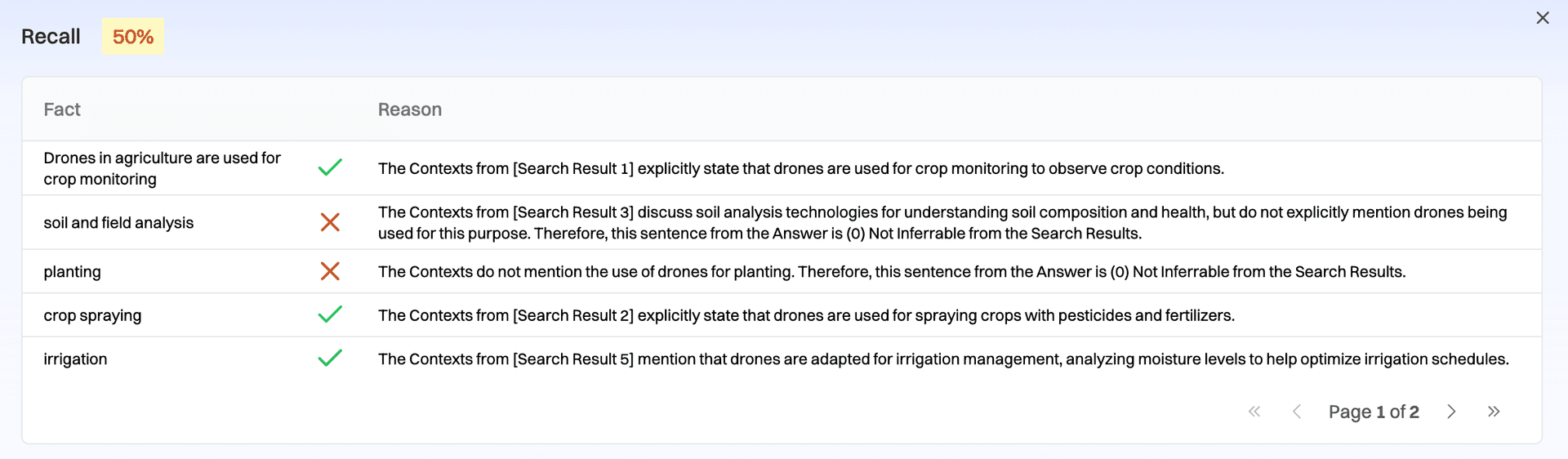Click the green check beside irrigation

[330, 358]
